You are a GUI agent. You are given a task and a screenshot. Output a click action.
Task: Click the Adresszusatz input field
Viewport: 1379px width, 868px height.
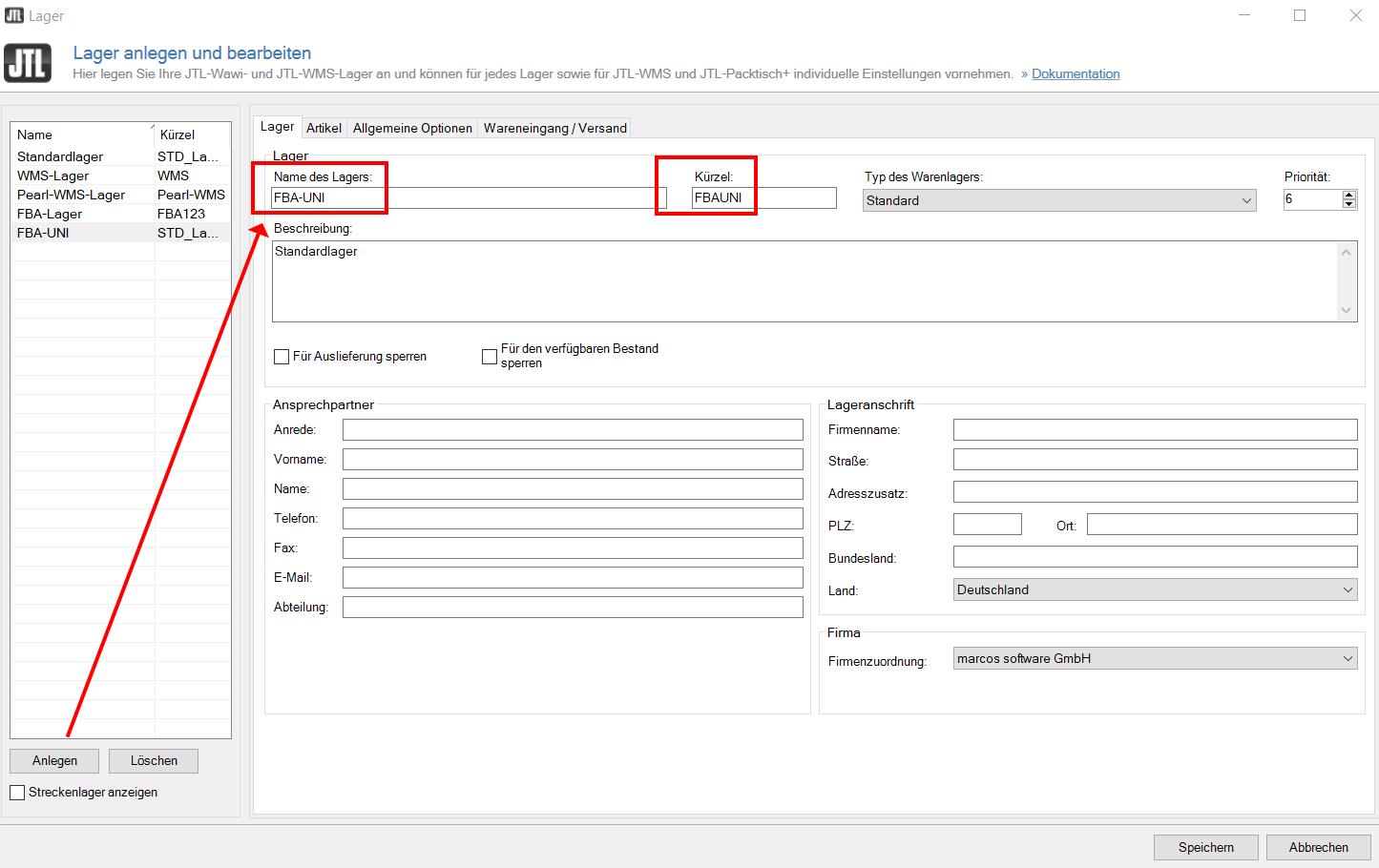[1155, 491]
